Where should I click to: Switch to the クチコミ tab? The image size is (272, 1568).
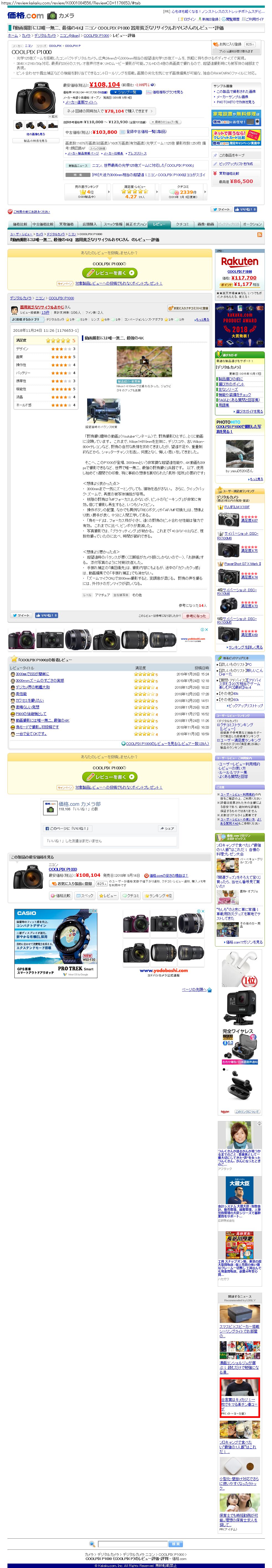point(183,224)
